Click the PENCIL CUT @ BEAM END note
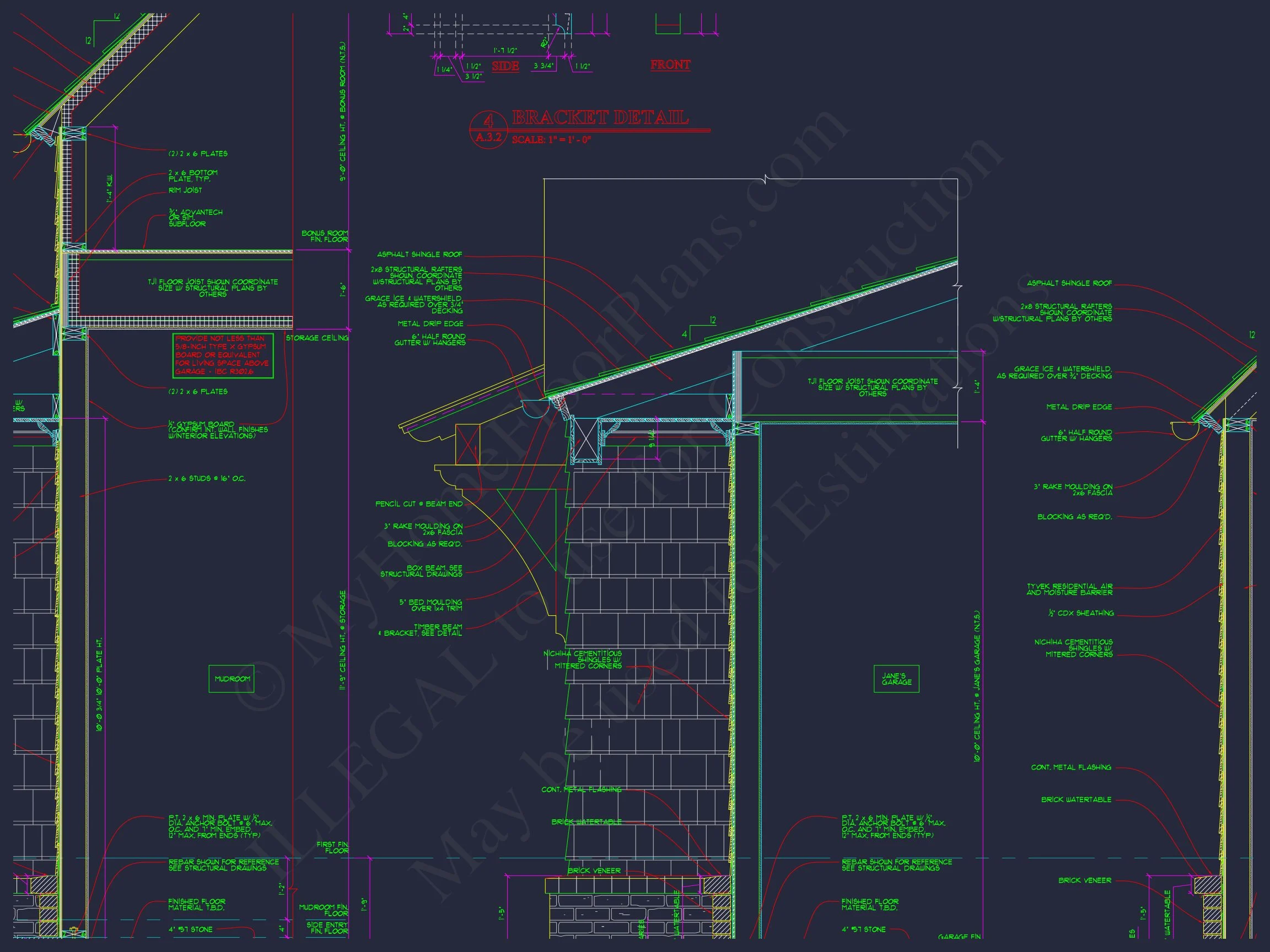 click(x=418, y=504)
